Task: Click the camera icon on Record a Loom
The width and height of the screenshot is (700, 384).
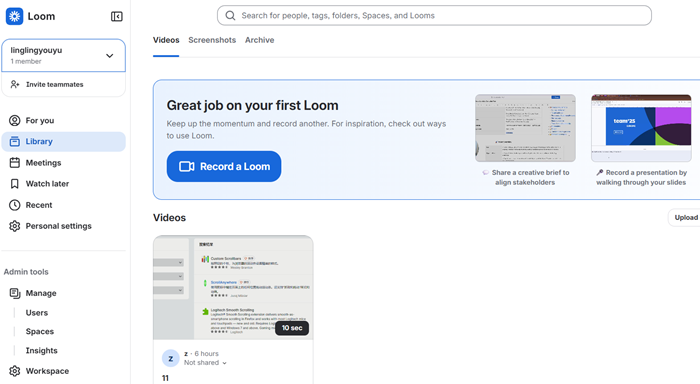Action: (187, 167)
